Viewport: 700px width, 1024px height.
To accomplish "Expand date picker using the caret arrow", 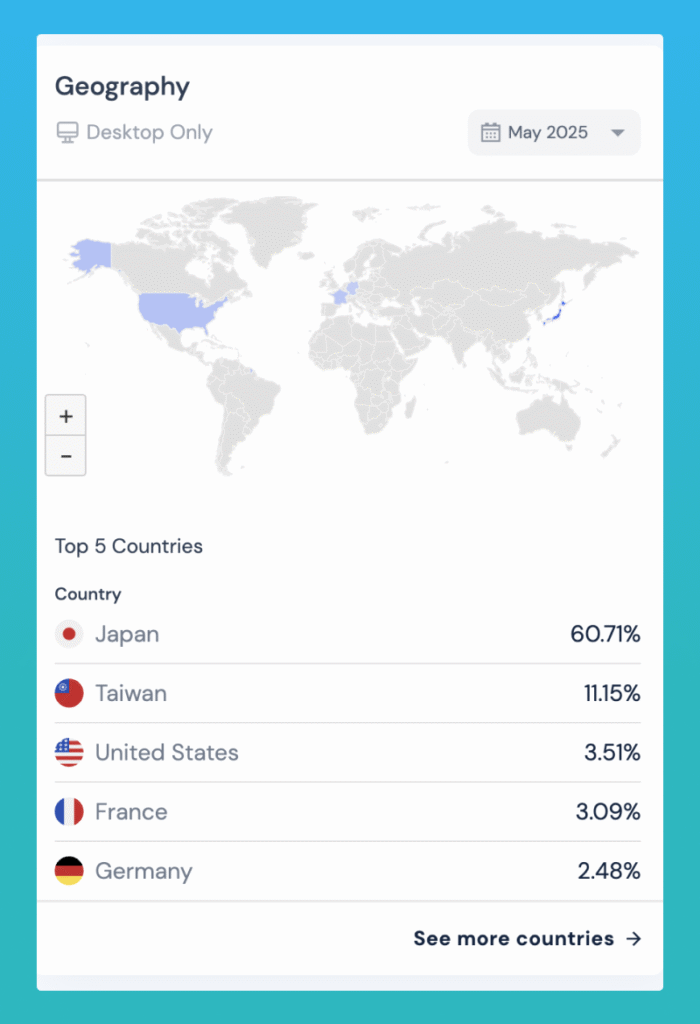I will [x=617, y=133].
